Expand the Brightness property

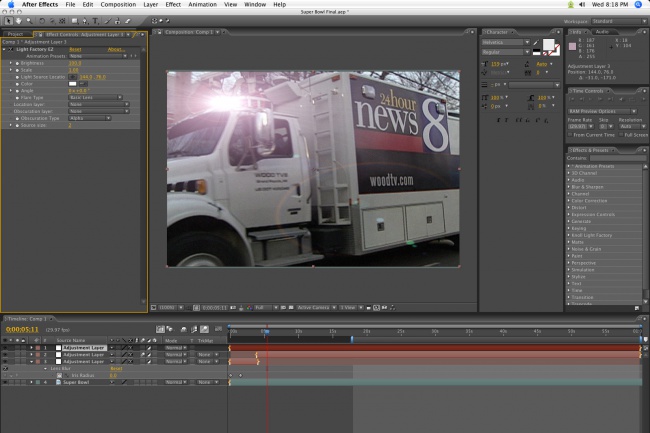click(x=11, y=63)
